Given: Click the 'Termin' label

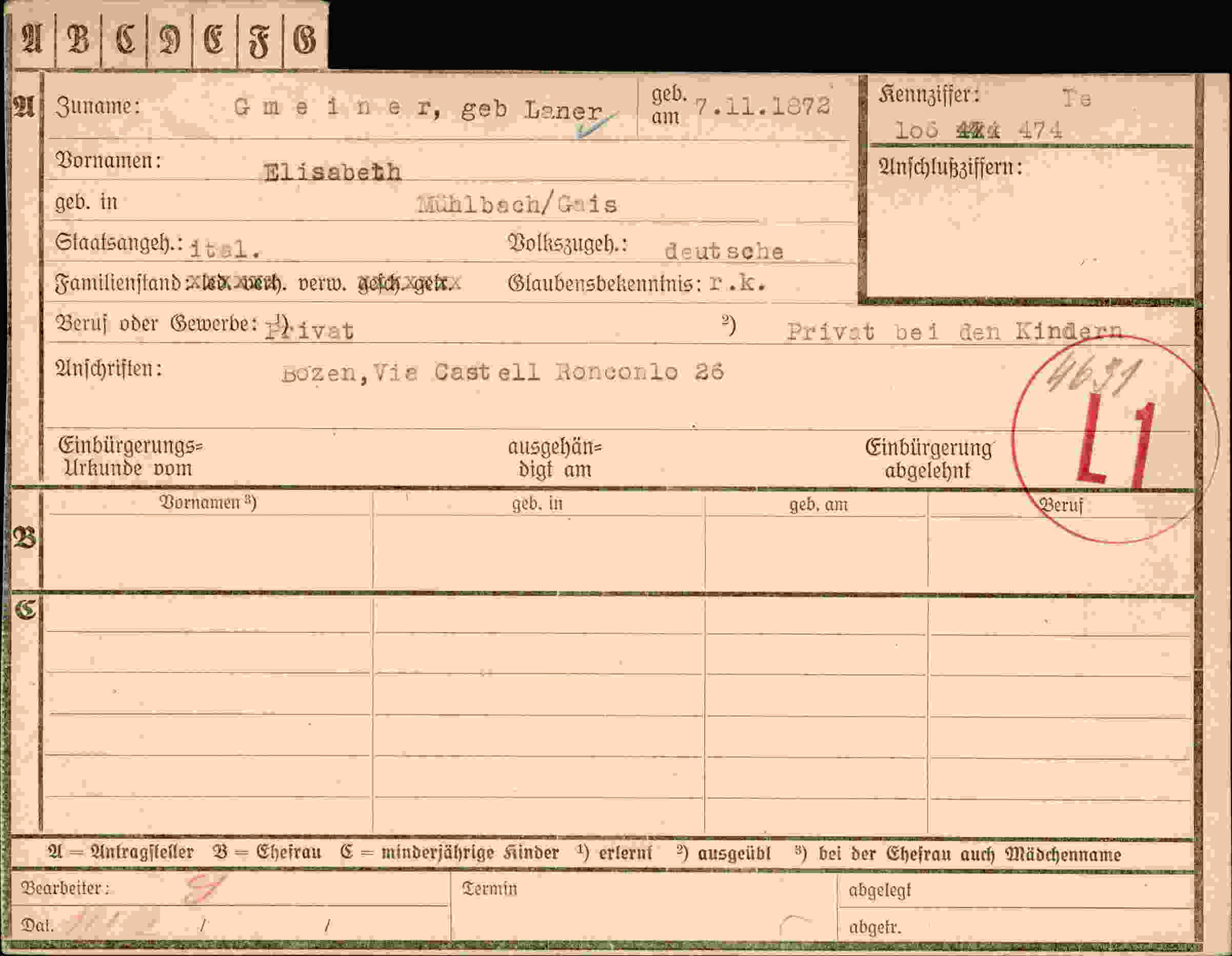Looking at the screenshot, I should tap(490, 889).
